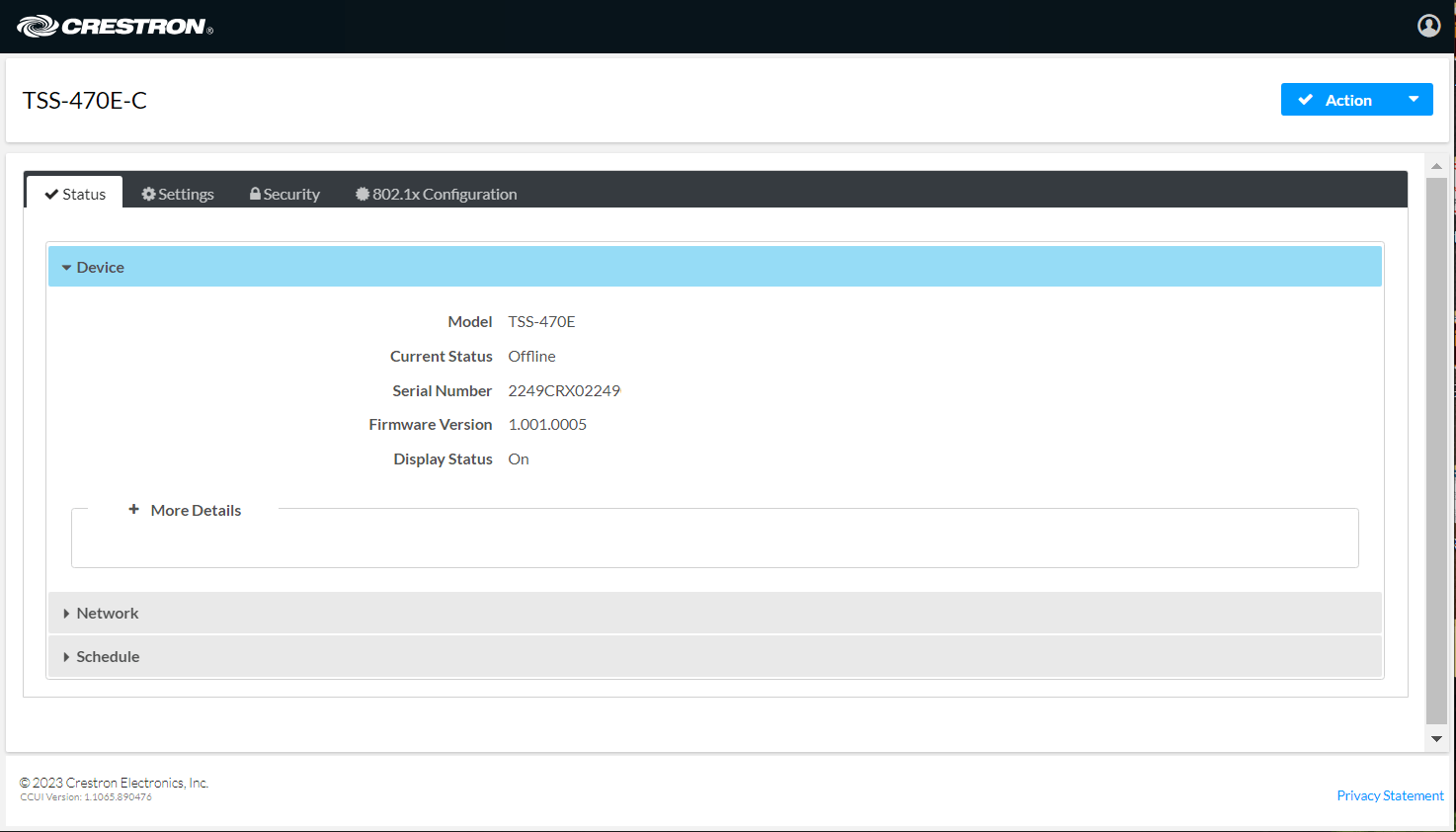Click the Serial Number label
The image size is (1456, 832).
coord(443,390)
